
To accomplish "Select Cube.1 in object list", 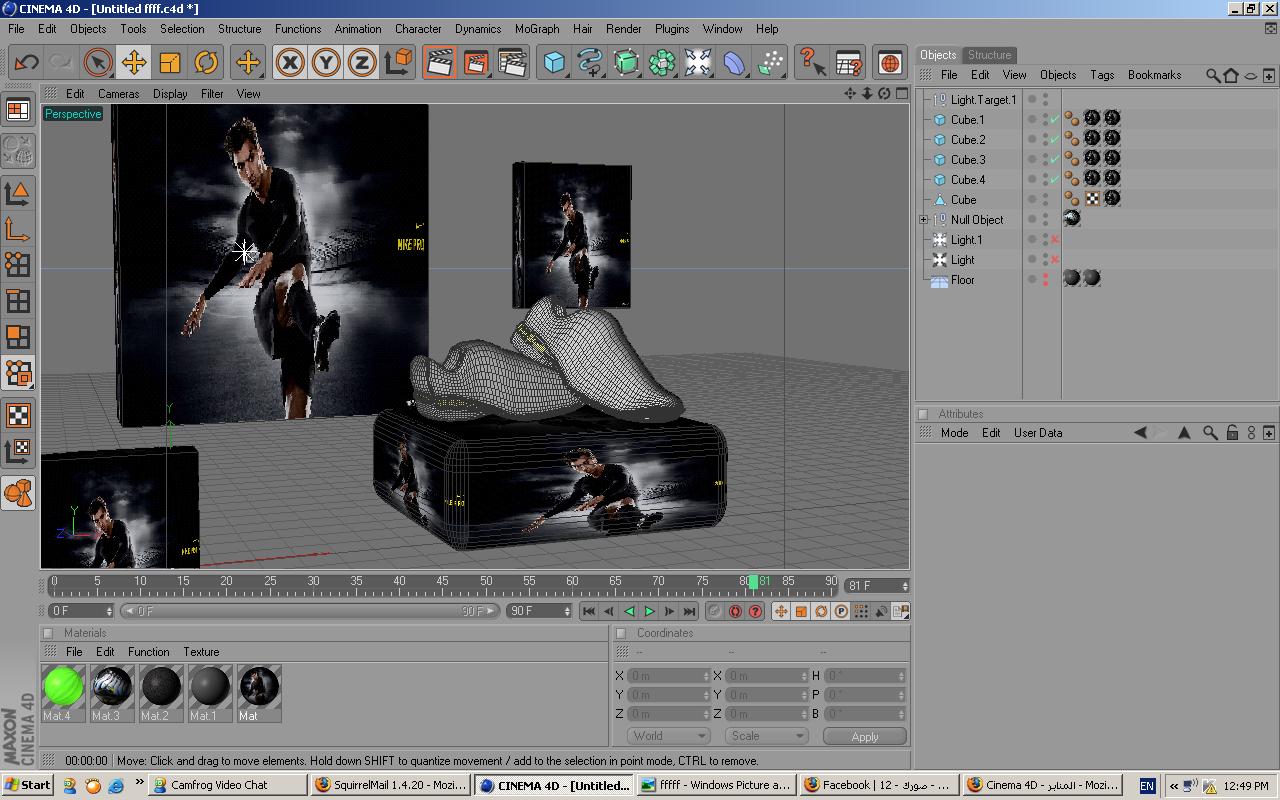I will coord(967,120).
